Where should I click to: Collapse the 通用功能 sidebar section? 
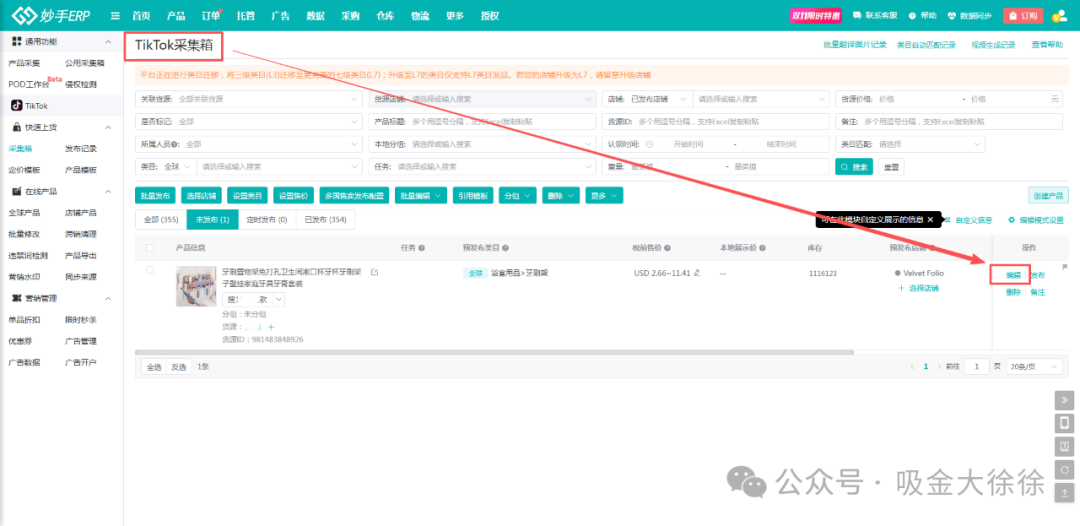[108, 42]
